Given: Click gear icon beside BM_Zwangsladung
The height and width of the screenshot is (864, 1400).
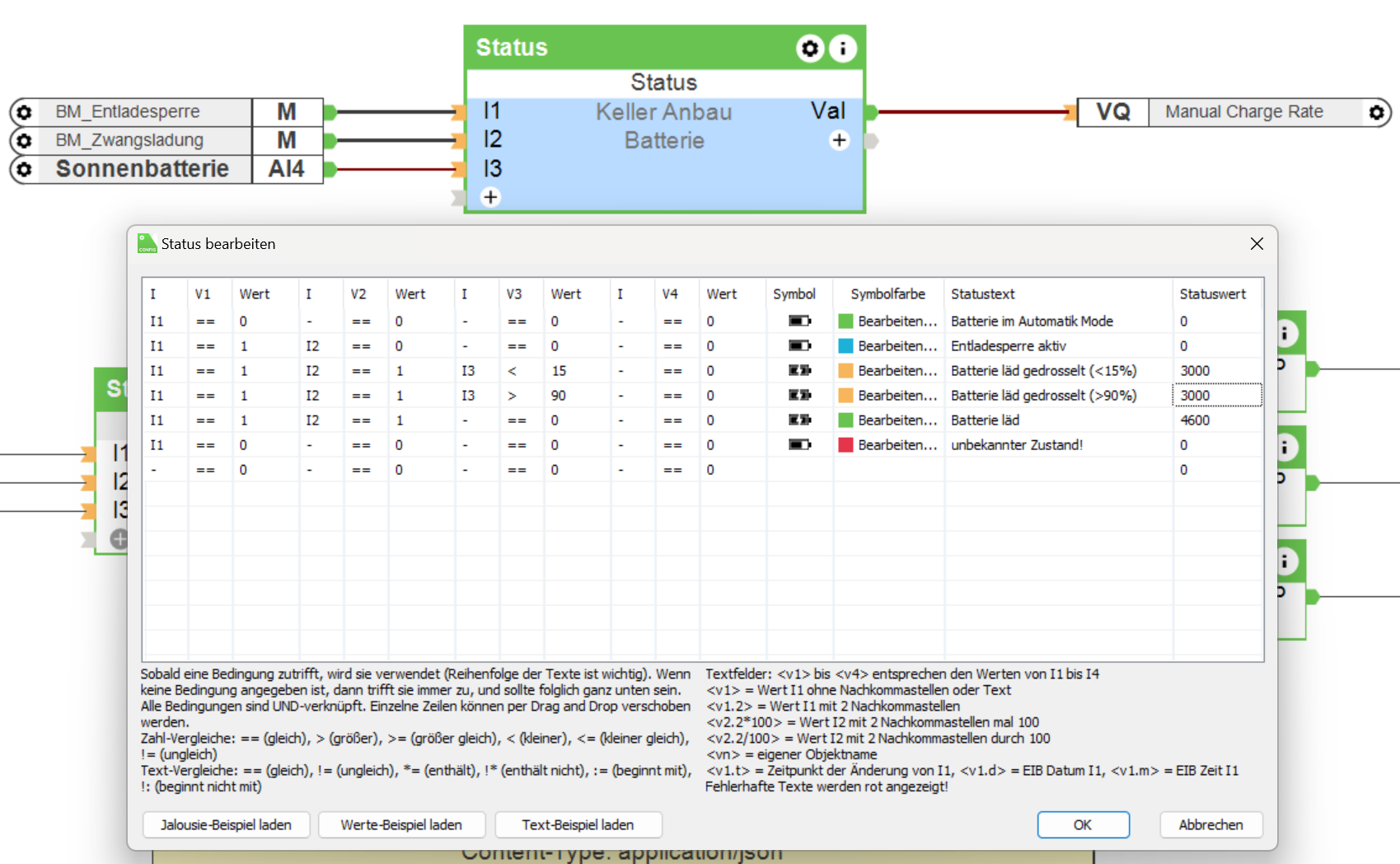Looking at the screenshot, I should [x=24, y=141].
